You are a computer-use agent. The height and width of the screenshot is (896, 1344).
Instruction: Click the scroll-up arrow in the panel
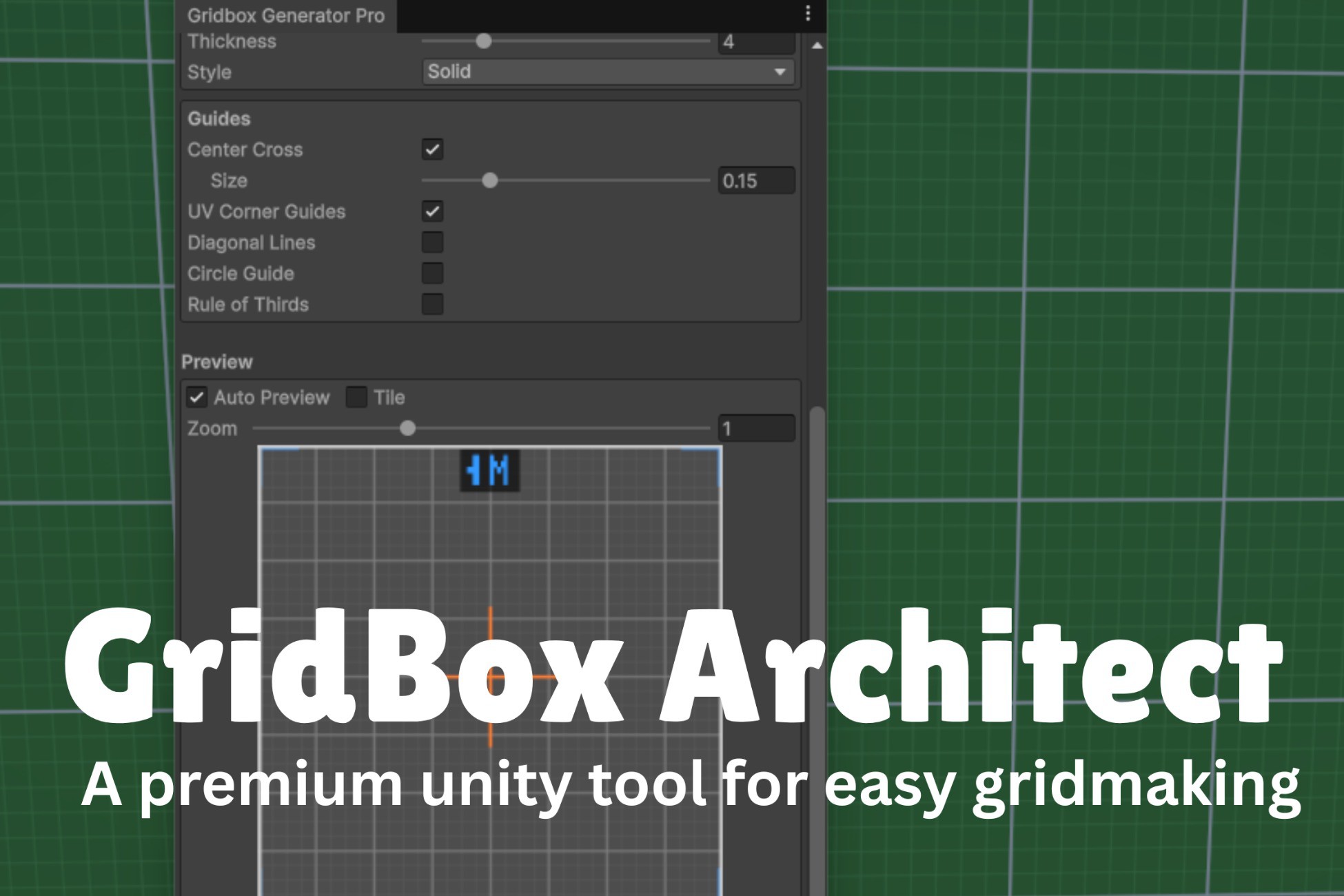[x=817, y=46]
